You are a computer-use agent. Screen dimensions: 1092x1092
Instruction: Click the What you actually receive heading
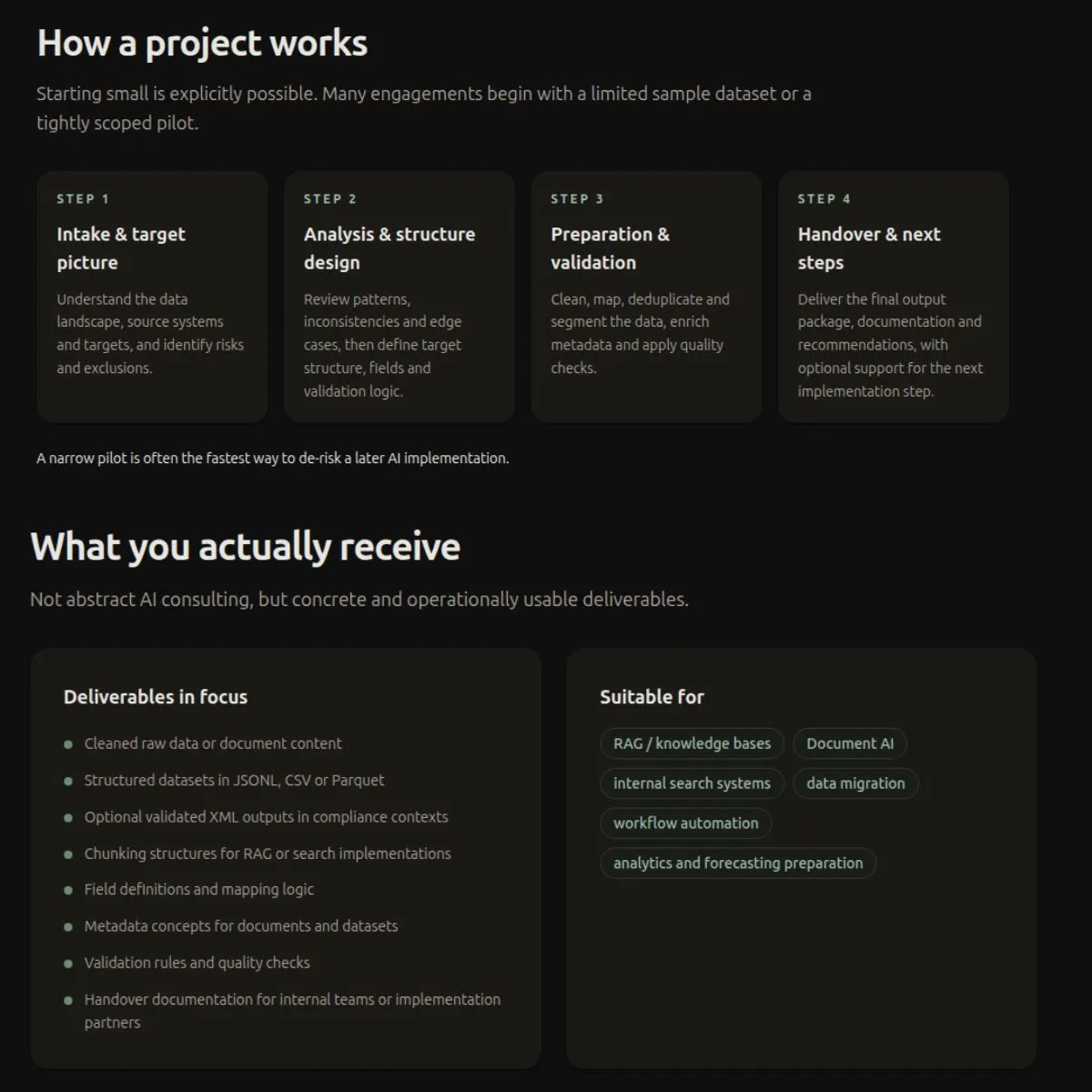[245, 546]
